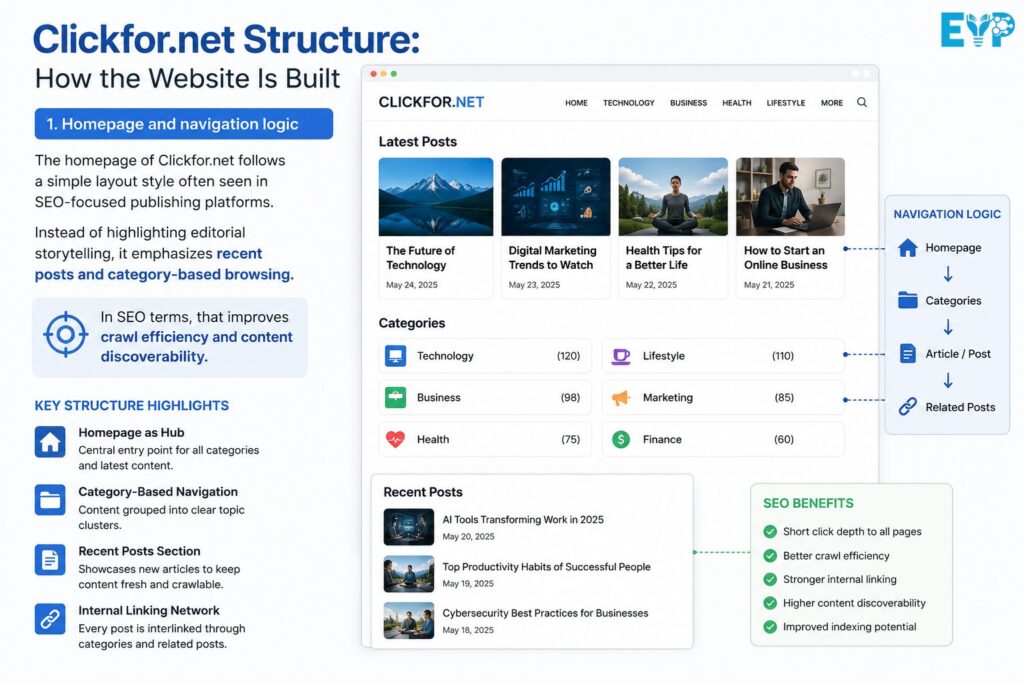Open the Marketing category row
1024x683 pixels.
point(723,398)
